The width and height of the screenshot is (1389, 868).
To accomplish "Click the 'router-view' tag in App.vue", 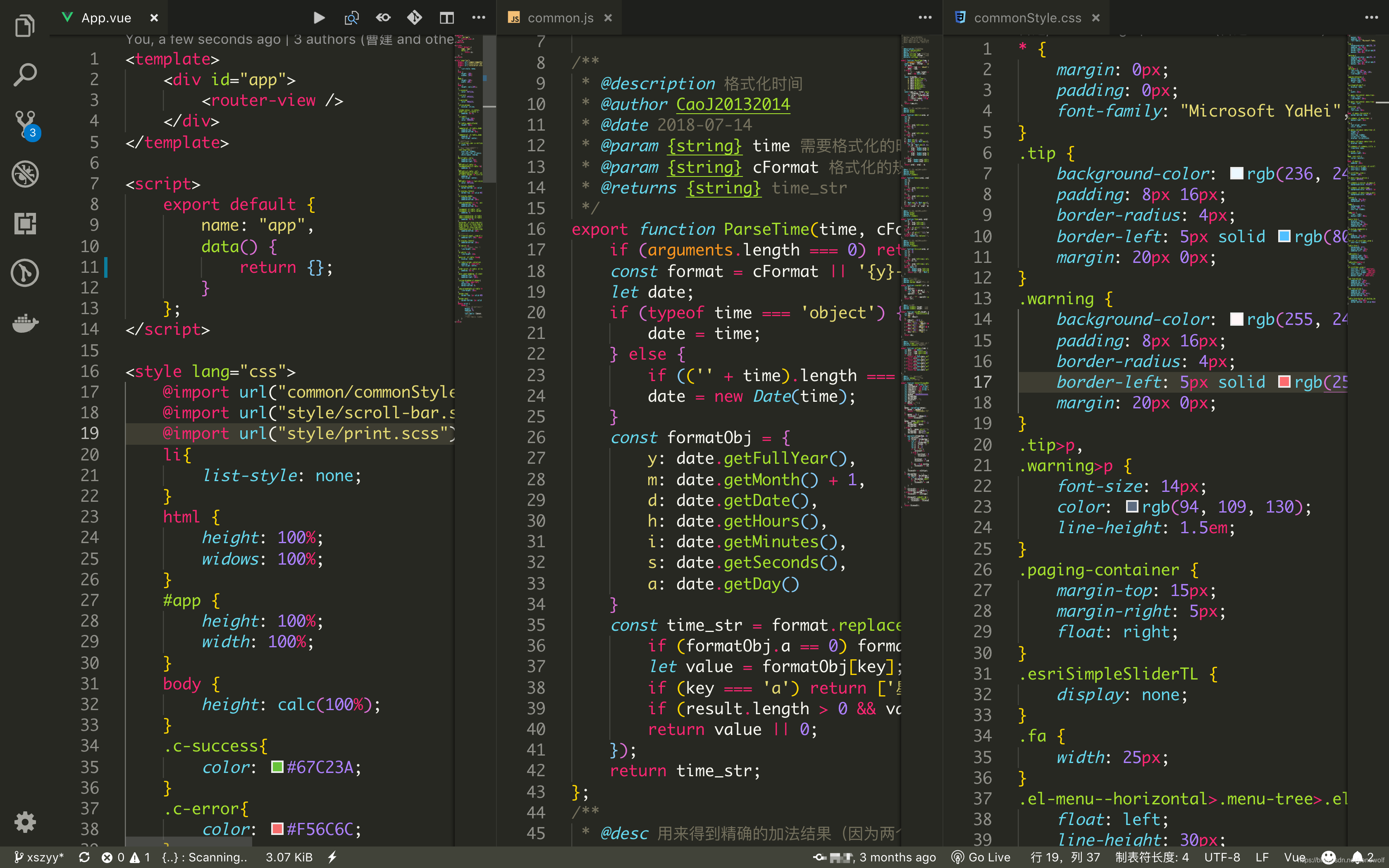I will click(263, 100).
